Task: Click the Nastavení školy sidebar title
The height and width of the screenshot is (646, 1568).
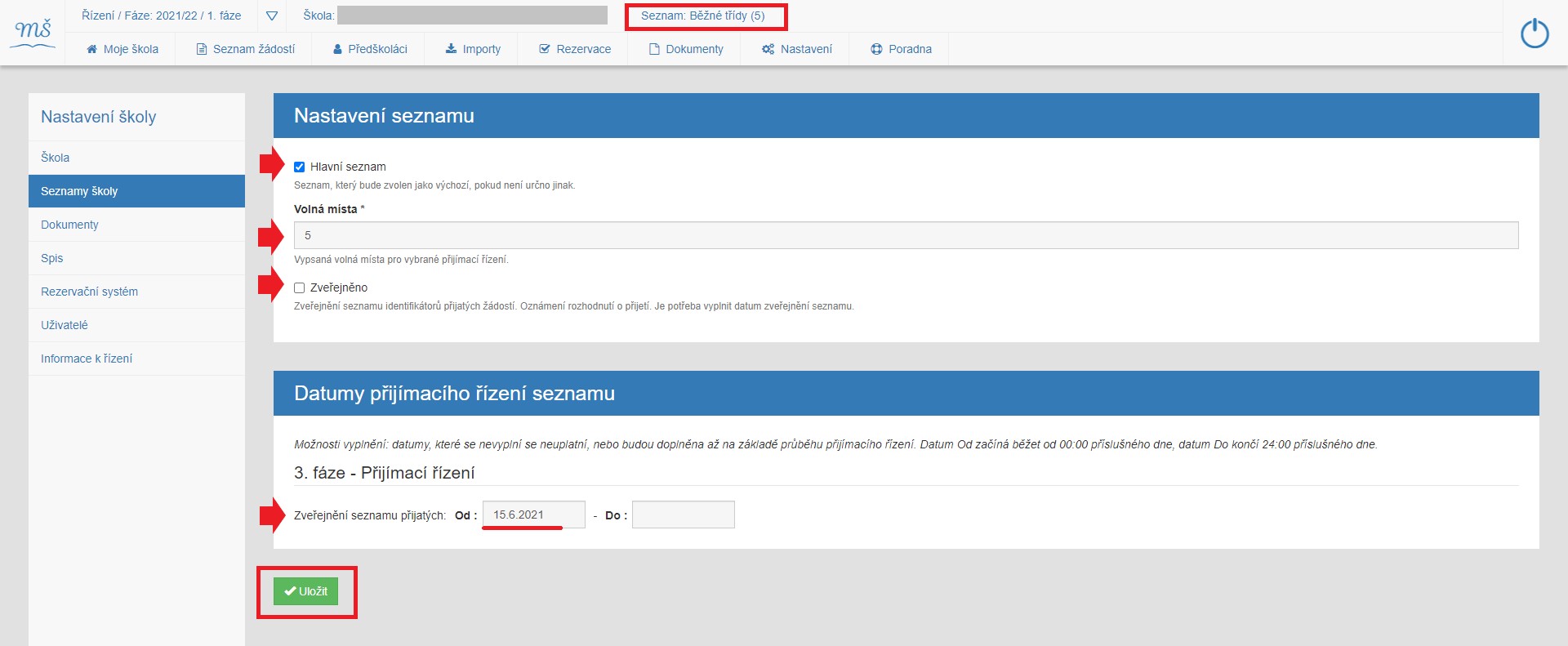Action: [98, 117]
